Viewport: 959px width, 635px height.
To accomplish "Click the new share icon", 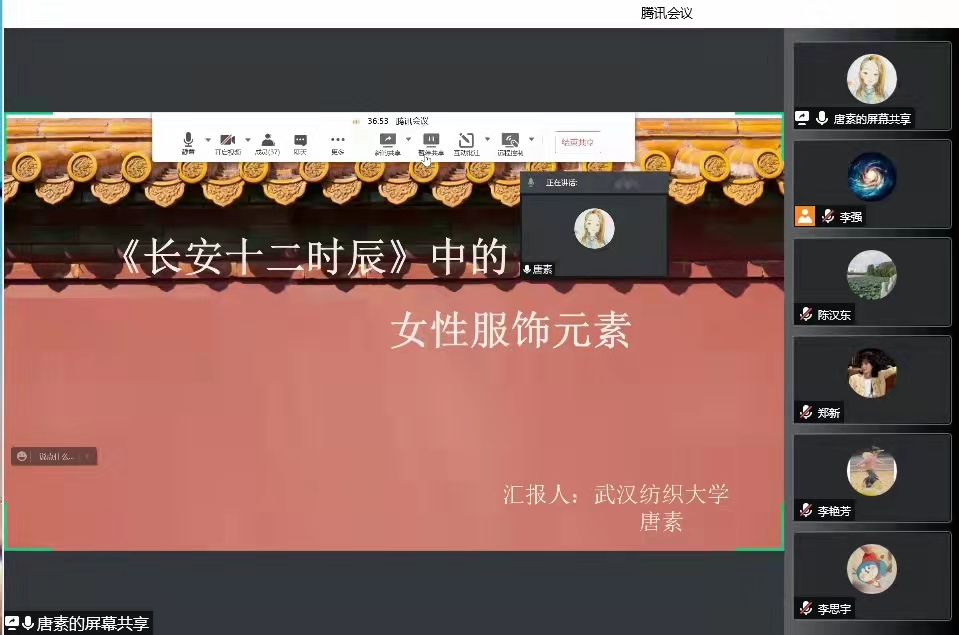I will click(x=387, y=142).
